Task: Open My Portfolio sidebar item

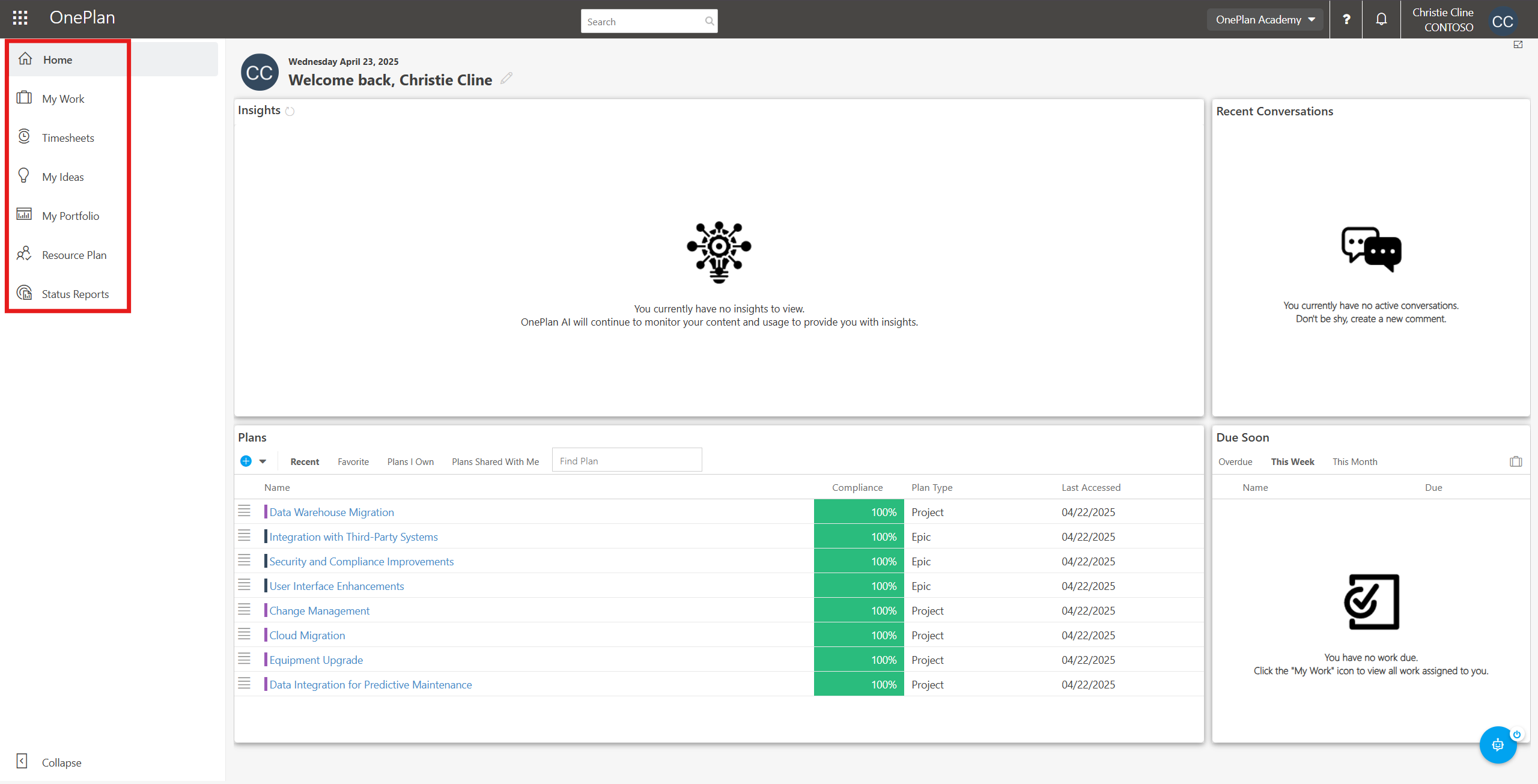Action: pyautogui.click(x=70, y=216)
